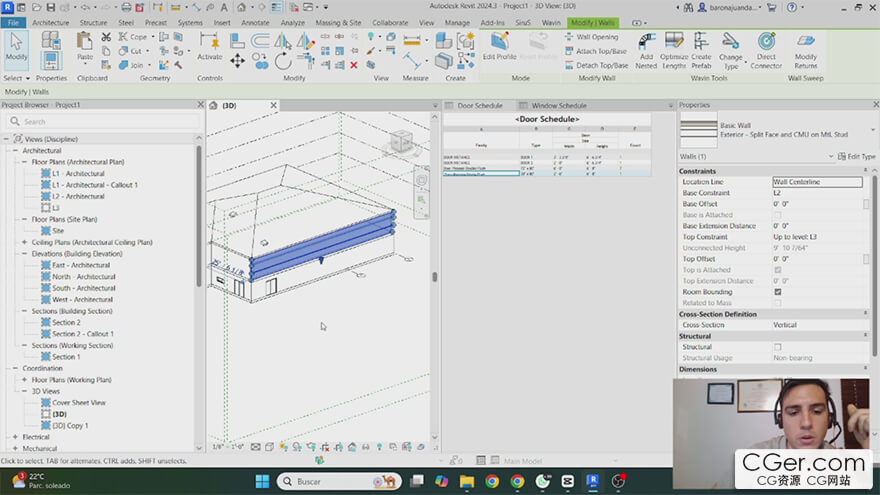Click the Edit Profile tool
The image size is (880, 495).
click(x=499, y=45)
